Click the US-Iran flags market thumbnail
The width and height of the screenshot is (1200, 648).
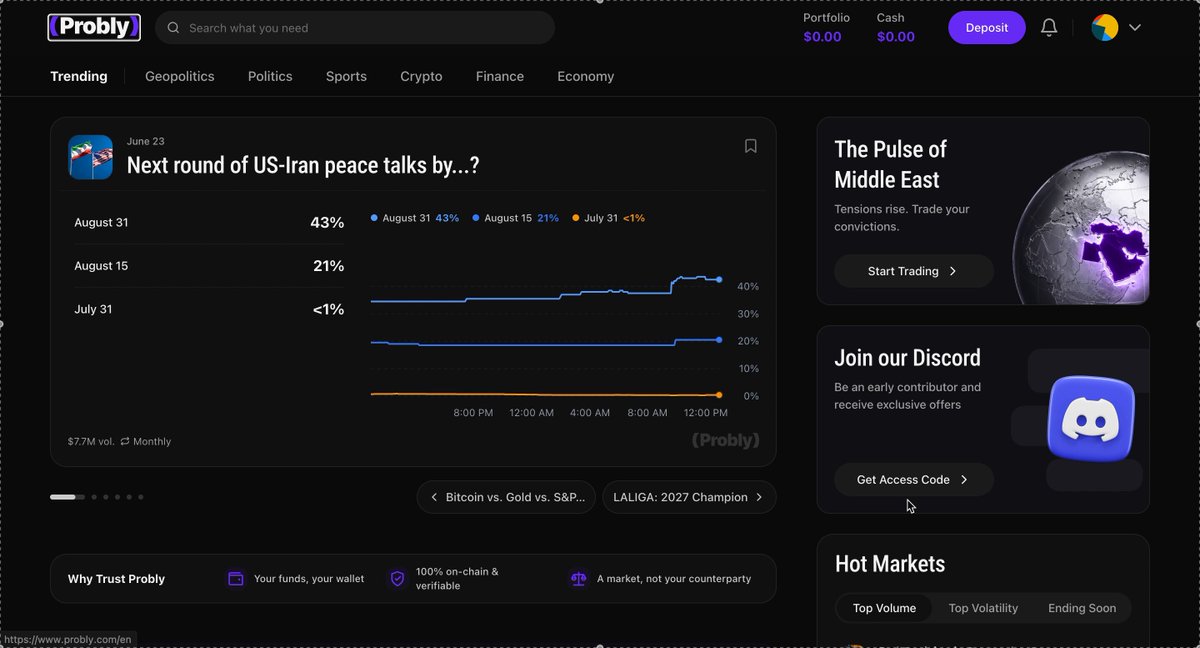90,157
